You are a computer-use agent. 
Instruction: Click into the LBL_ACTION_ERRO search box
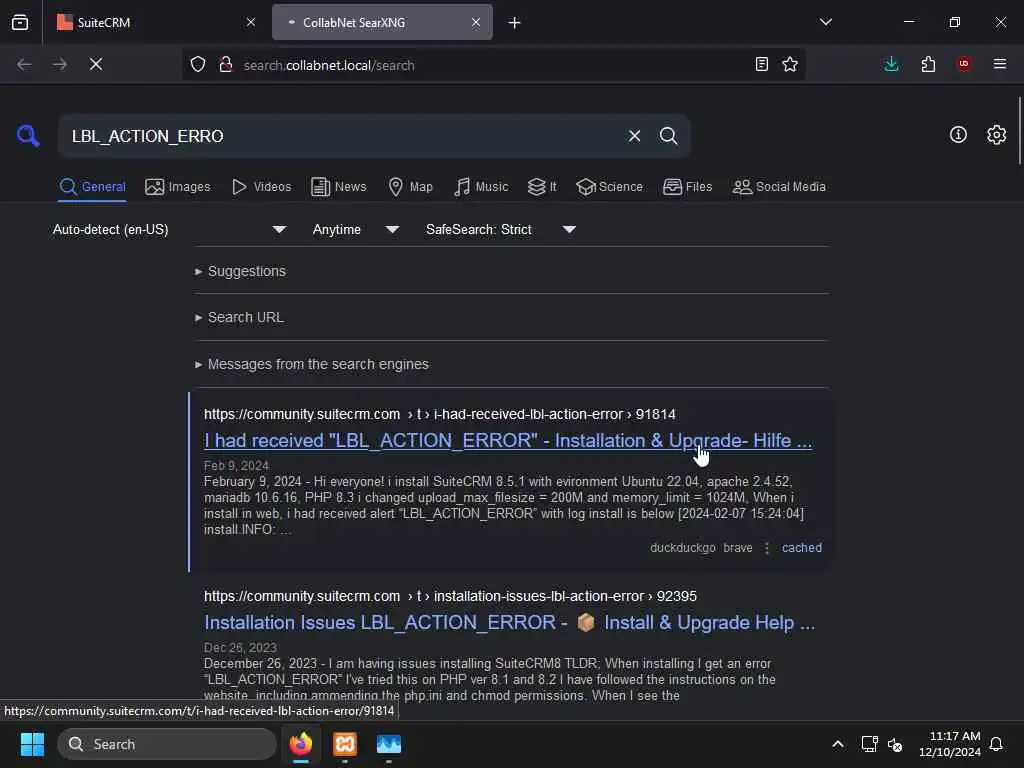(340, 136)
